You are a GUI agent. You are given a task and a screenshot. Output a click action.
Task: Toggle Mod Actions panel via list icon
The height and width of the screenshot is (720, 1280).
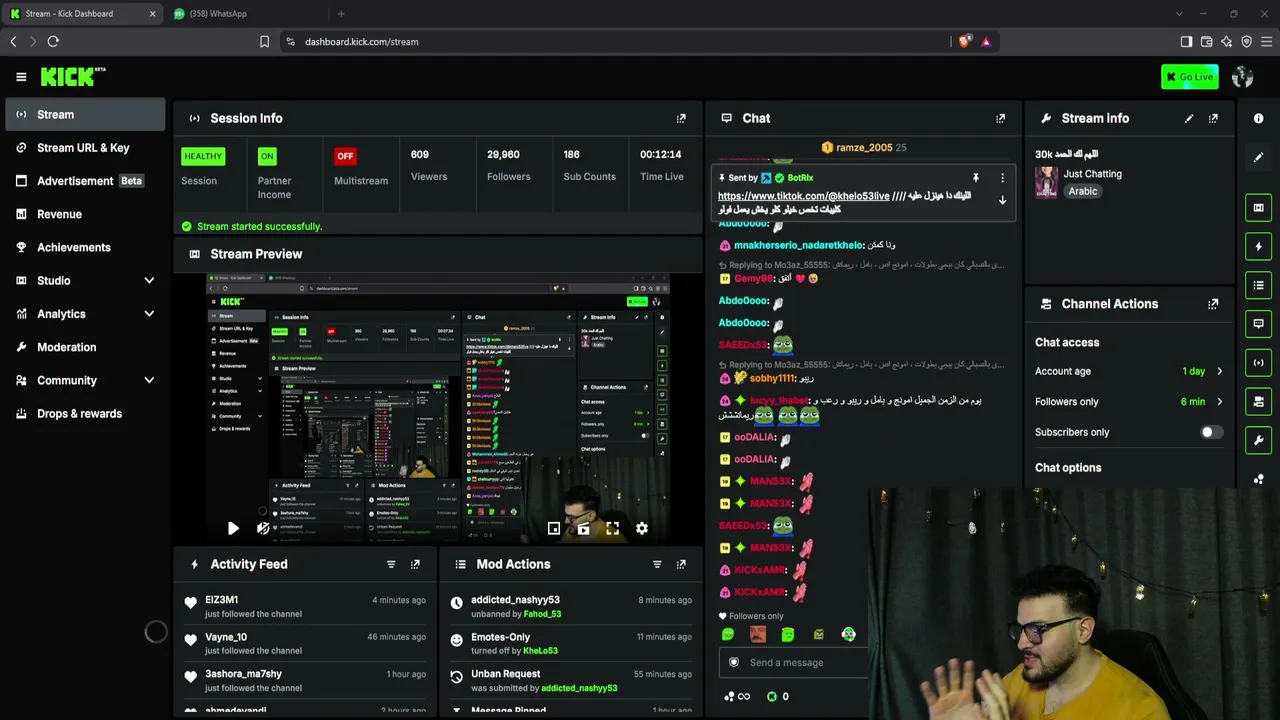click(x=1258, y=285)
